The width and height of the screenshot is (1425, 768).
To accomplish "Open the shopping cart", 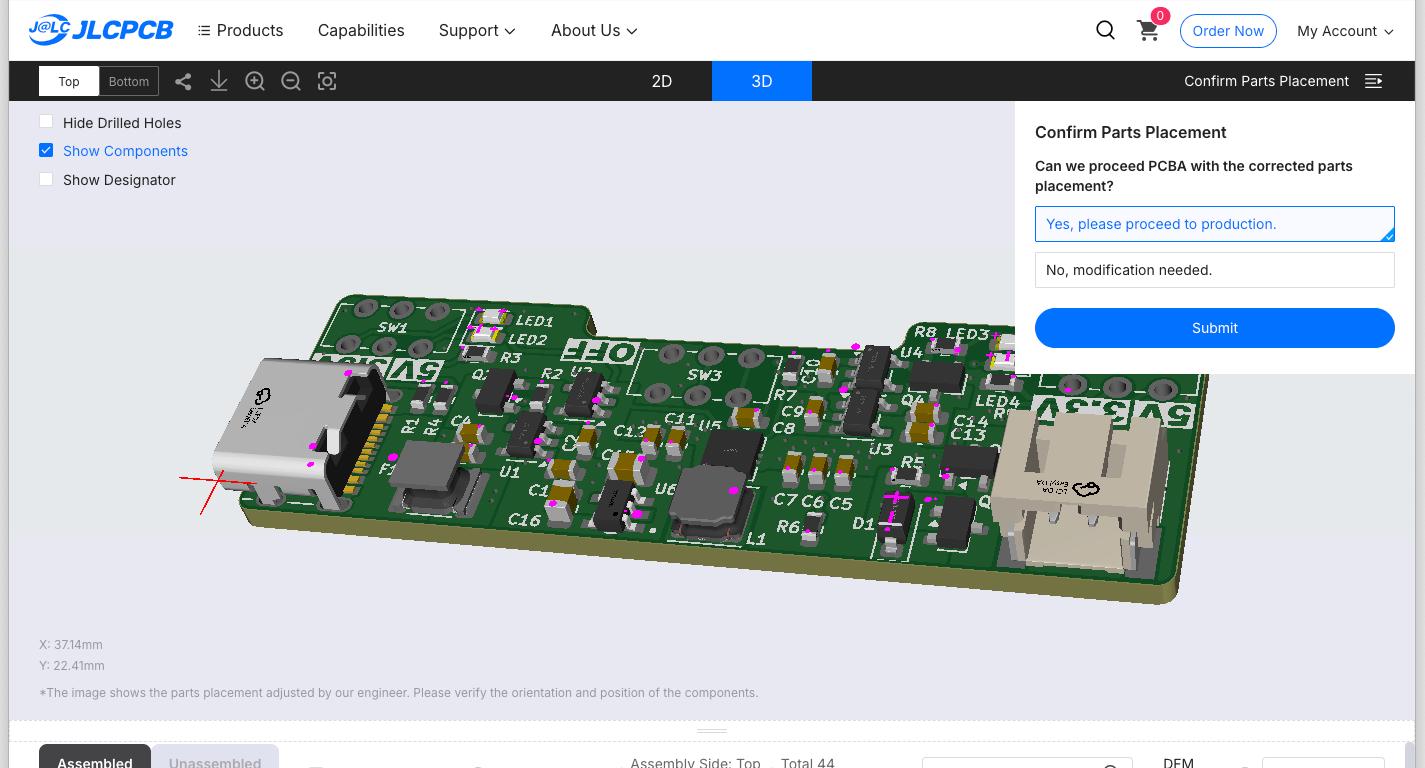I will (x=1148, y=31).
